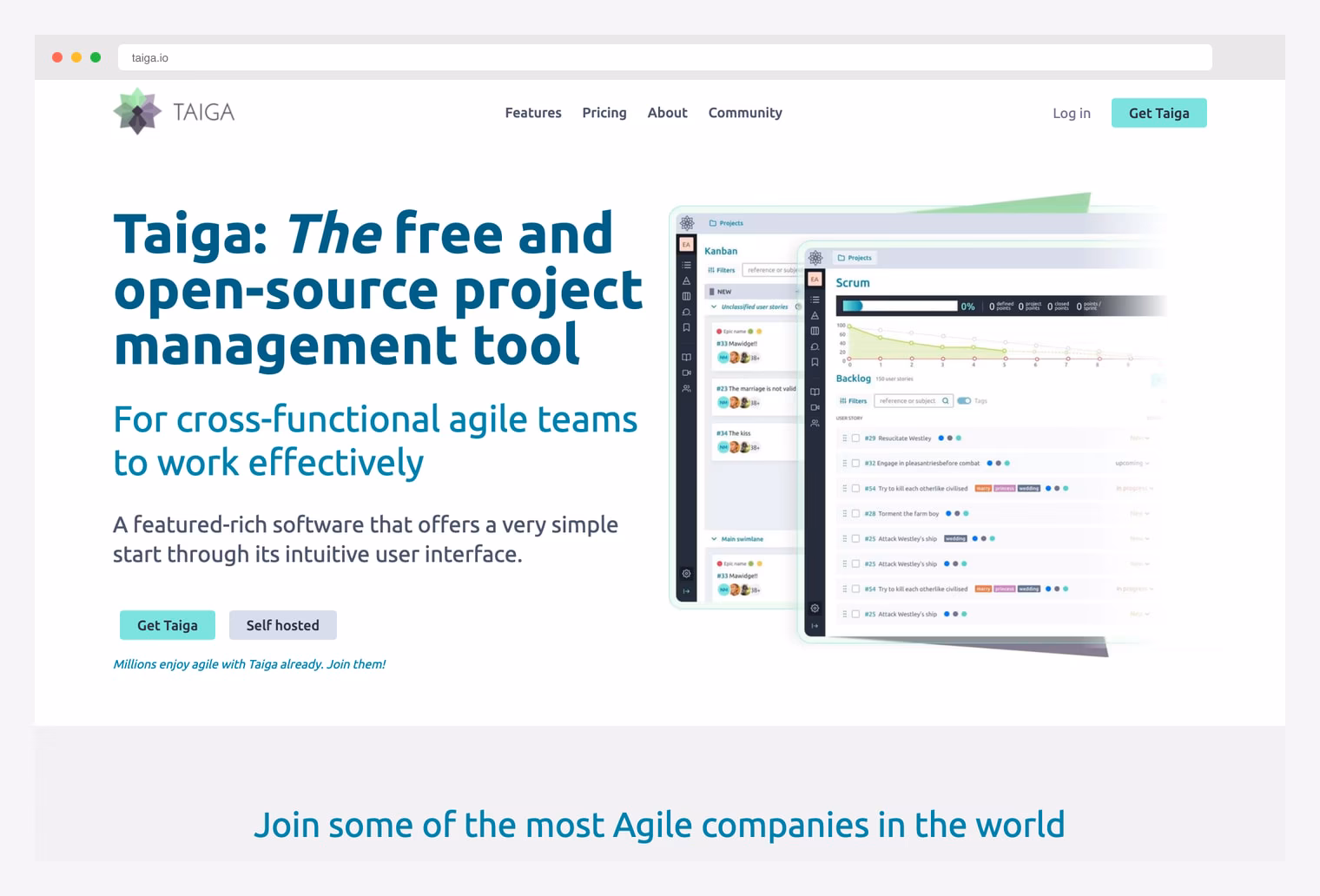1320x896 pixels.
Task: Click the Backlog reference or subject search field
Action: (x=914, y=401)
